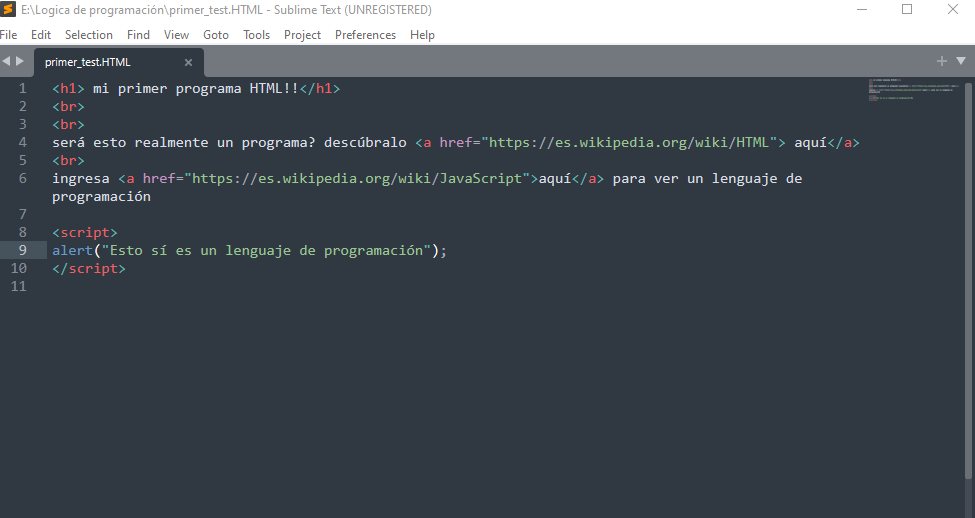Open the tab list dropdown arrow
975x518 pixels.
(x=961, y=61)
